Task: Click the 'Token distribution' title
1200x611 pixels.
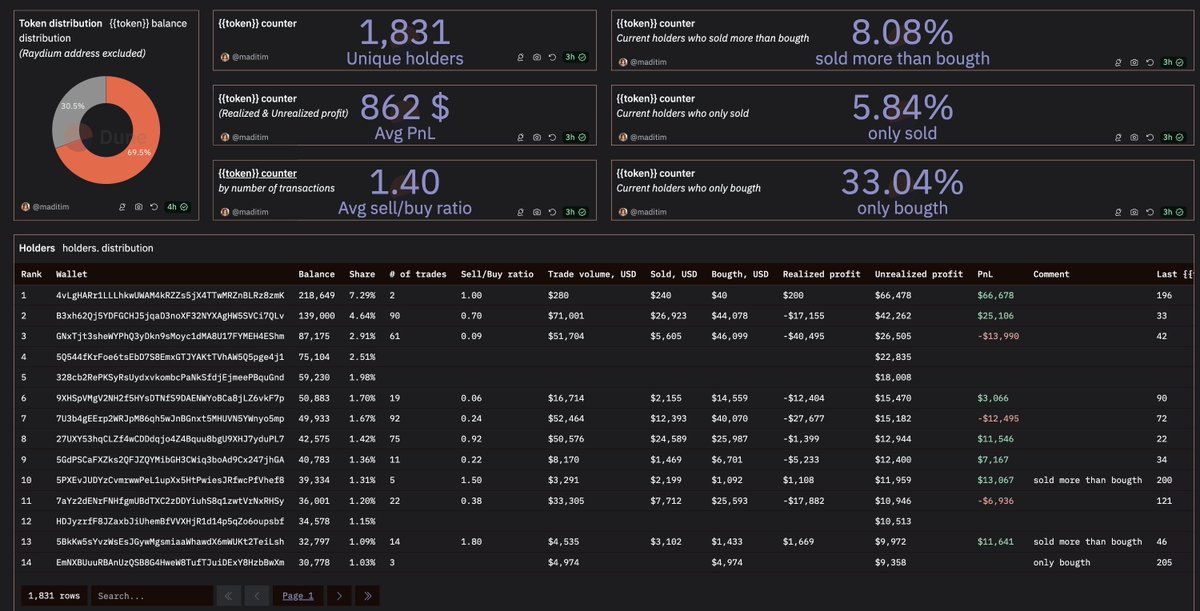Action: [61, 23]
